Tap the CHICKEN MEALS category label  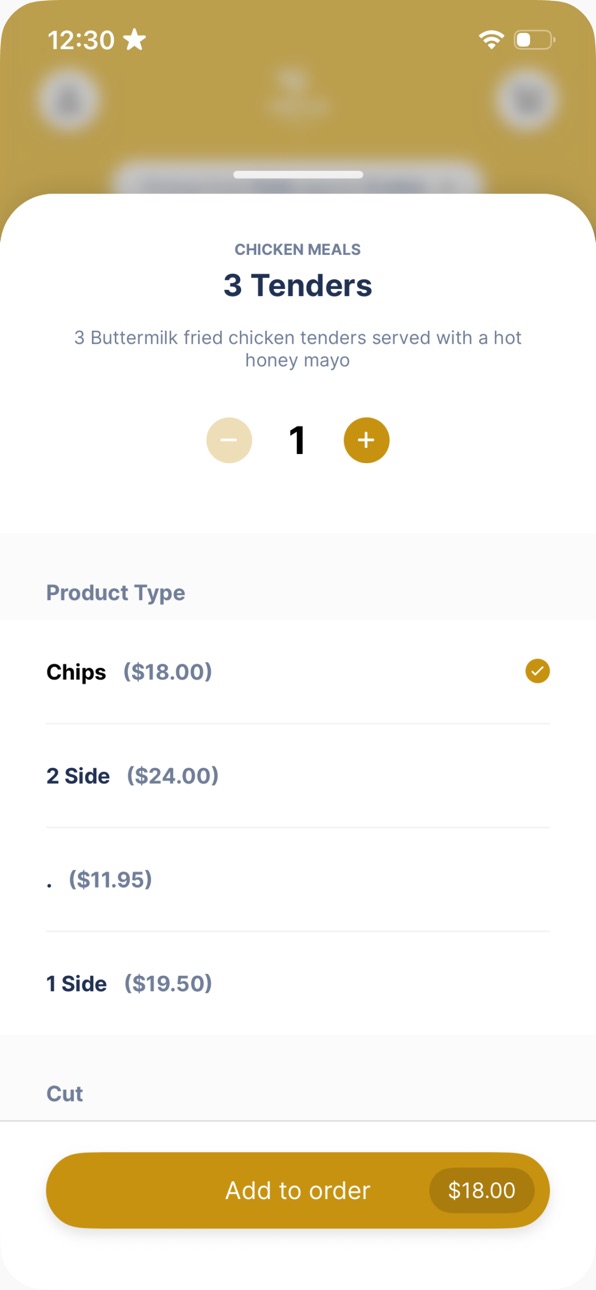[298, 250]
